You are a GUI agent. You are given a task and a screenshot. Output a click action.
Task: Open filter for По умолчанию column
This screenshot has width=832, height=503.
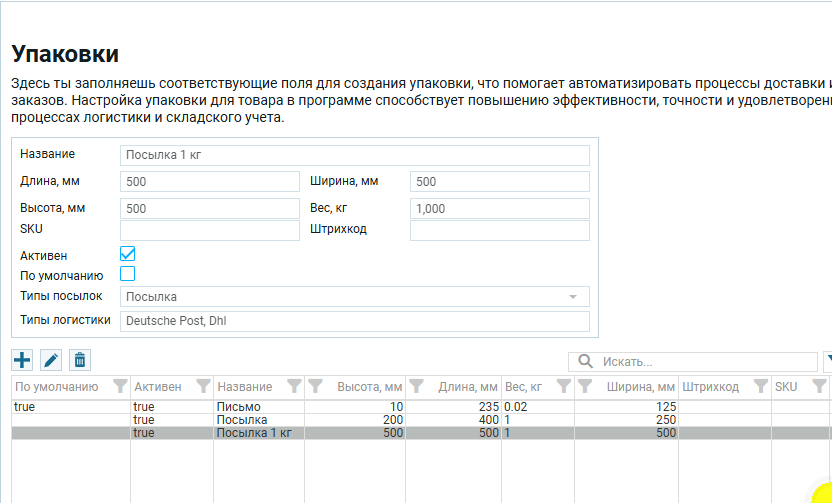[x=120, y=386]
